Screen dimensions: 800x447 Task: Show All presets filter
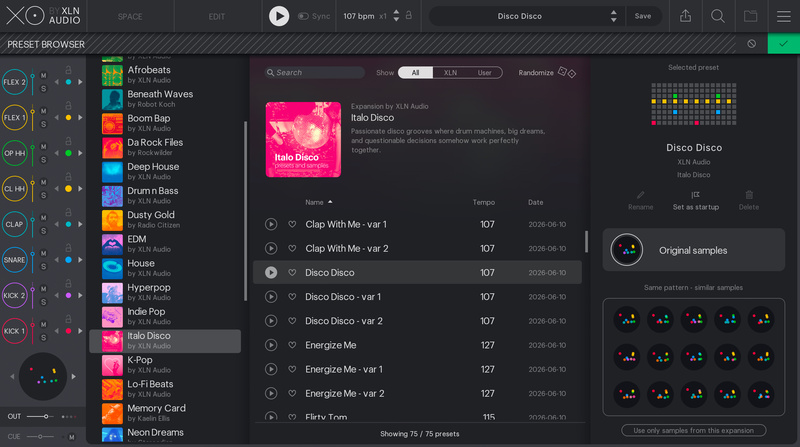pyautogui.click(x=415, y=72)
